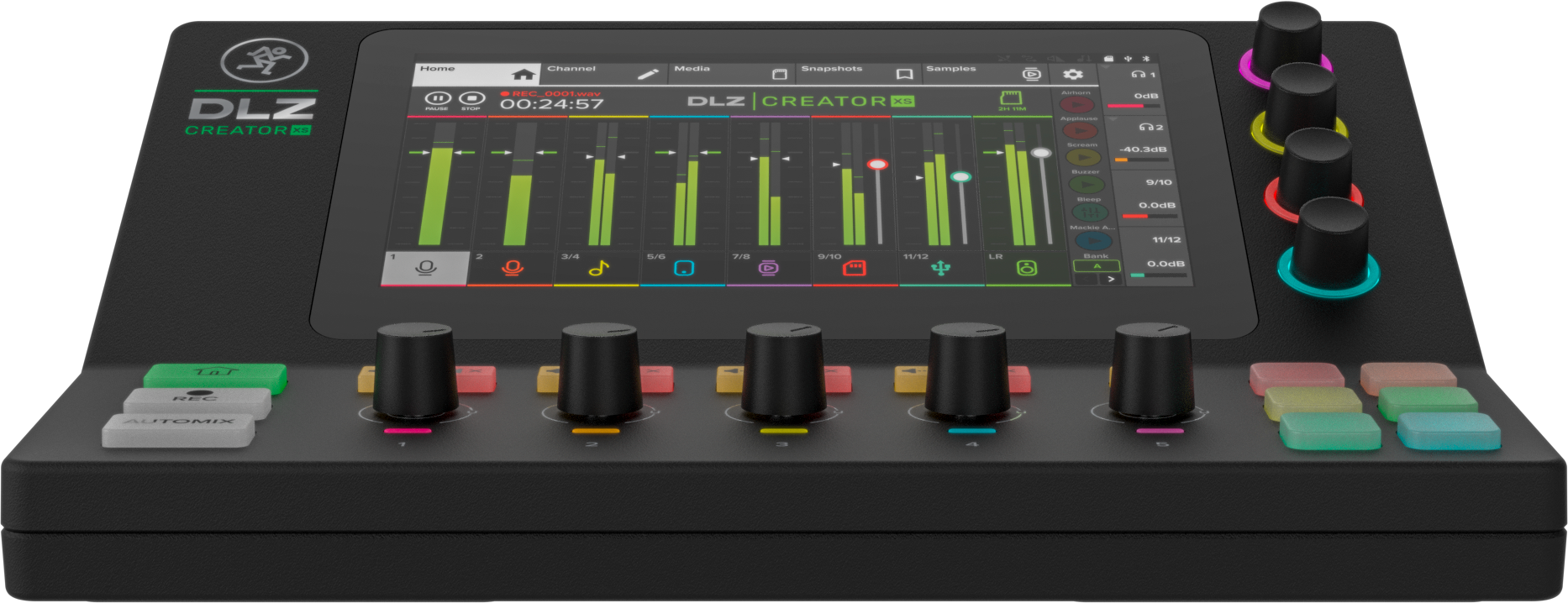Select sample Bank A button
Viewport: 1568px width, 603px height.
click(1096, 266)
